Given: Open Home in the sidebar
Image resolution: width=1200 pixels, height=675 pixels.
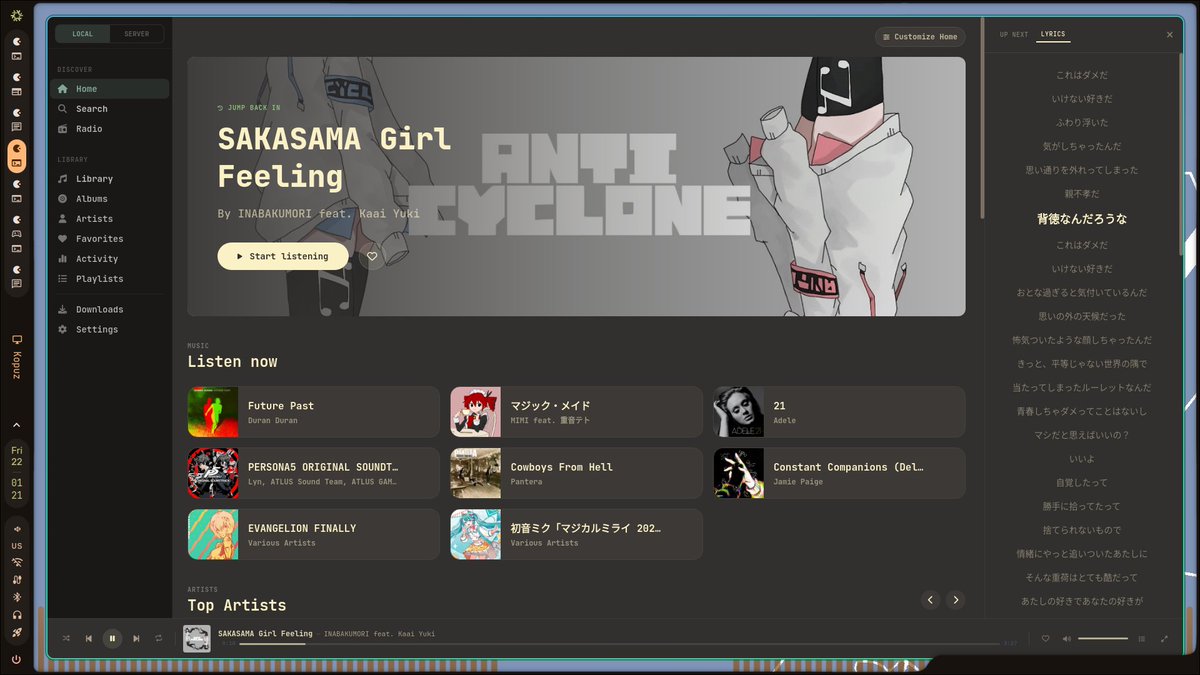Looking at the screenshot, I should tap(109, 89).
